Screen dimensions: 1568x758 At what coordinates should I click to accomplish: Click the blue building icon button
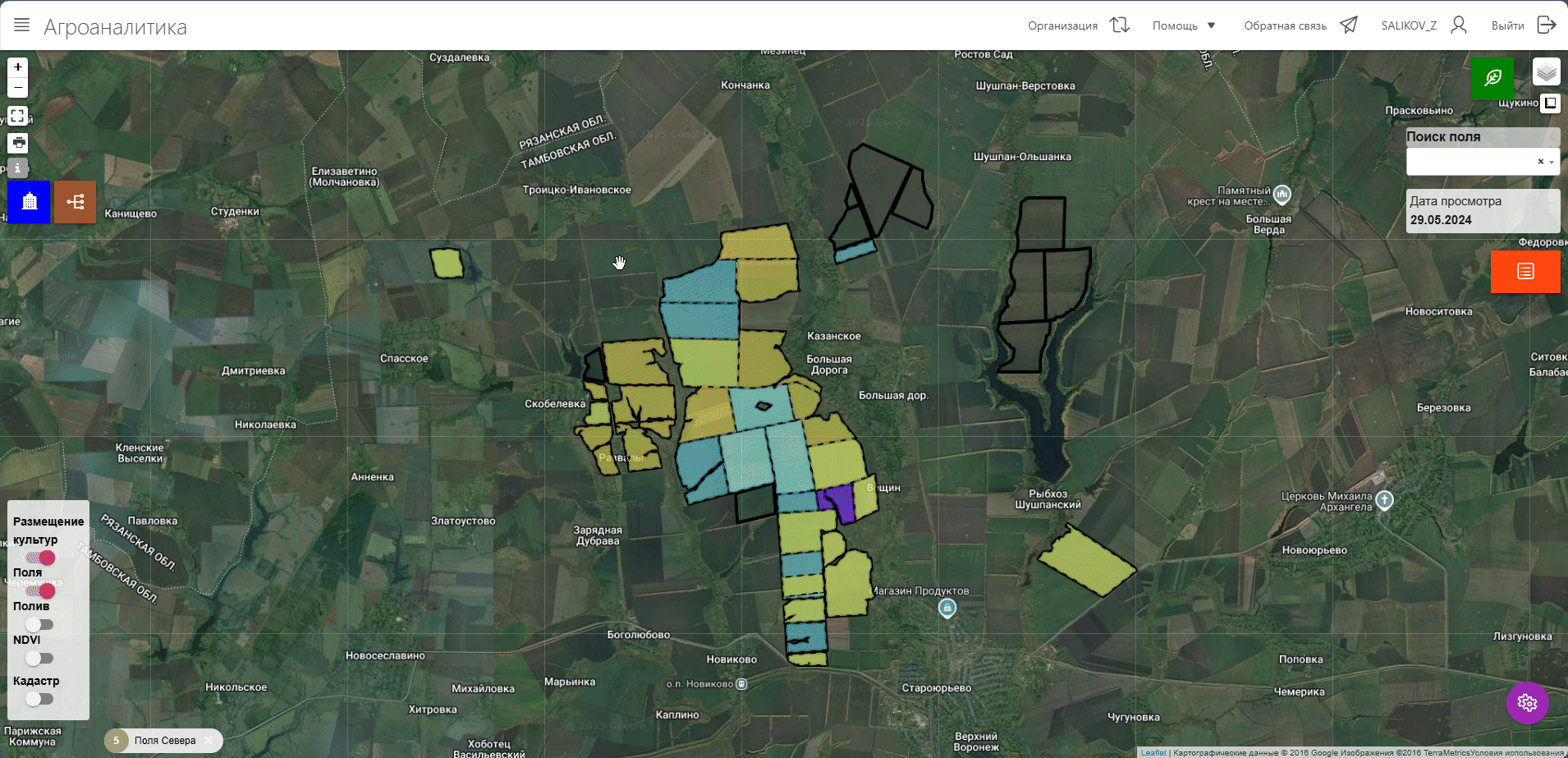coord(30,202)
